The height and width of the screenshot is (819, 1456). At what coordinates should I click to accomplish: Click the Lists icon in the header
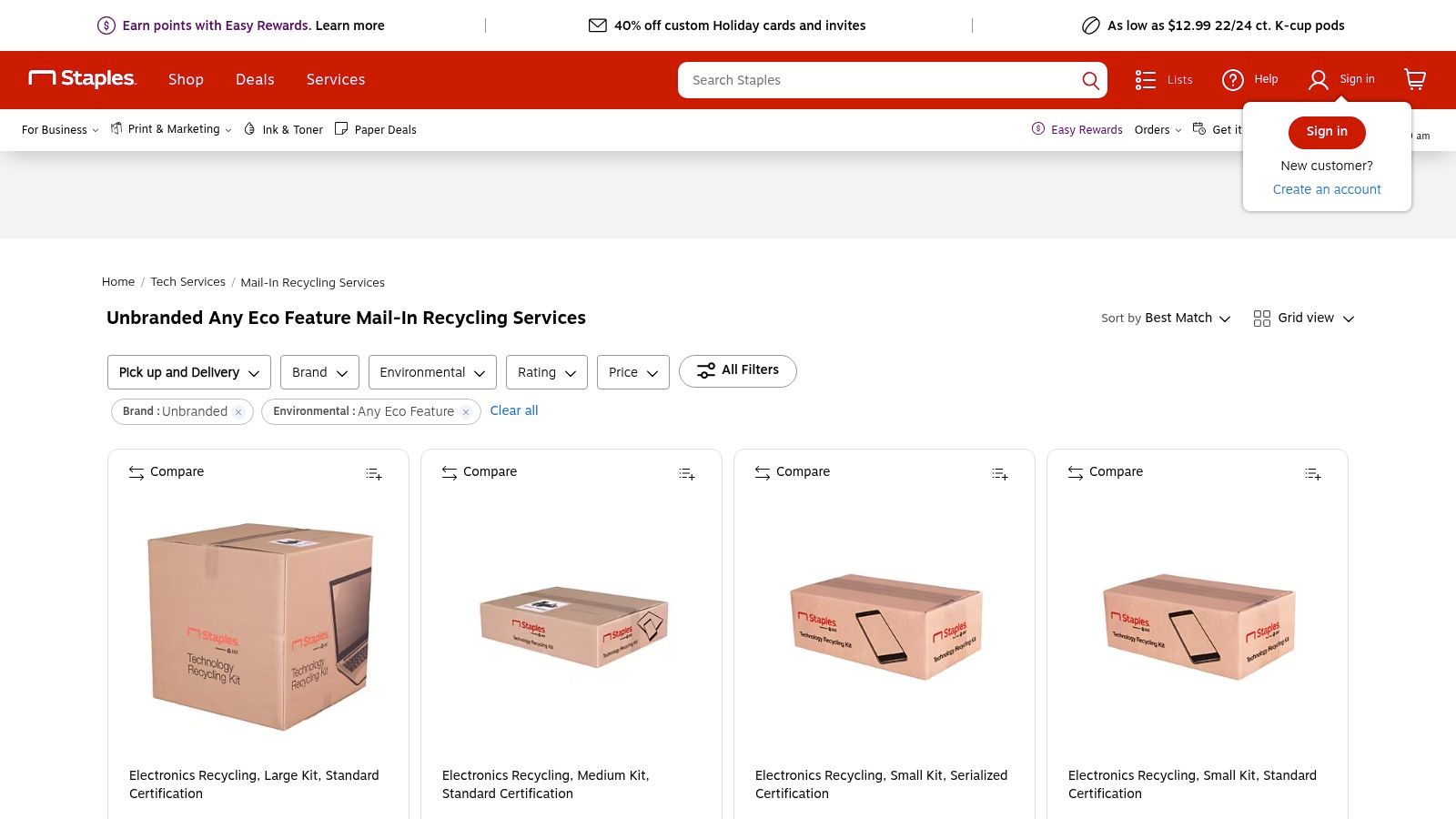(x=1146, y=80)
